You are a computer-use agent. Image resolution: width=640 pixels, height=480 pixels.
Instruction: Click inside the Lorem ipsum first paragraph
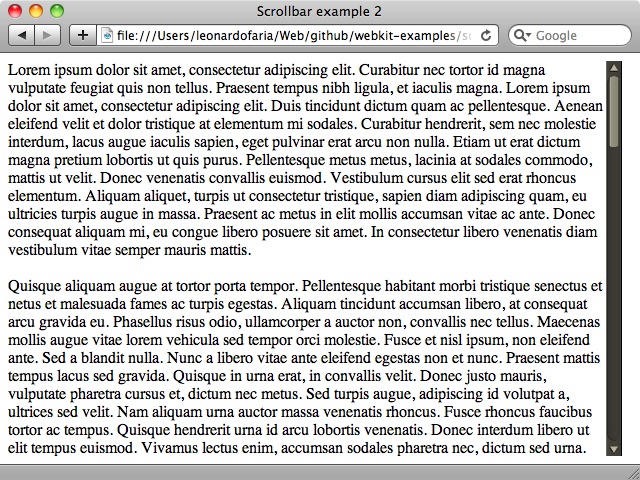pos(305,160)
